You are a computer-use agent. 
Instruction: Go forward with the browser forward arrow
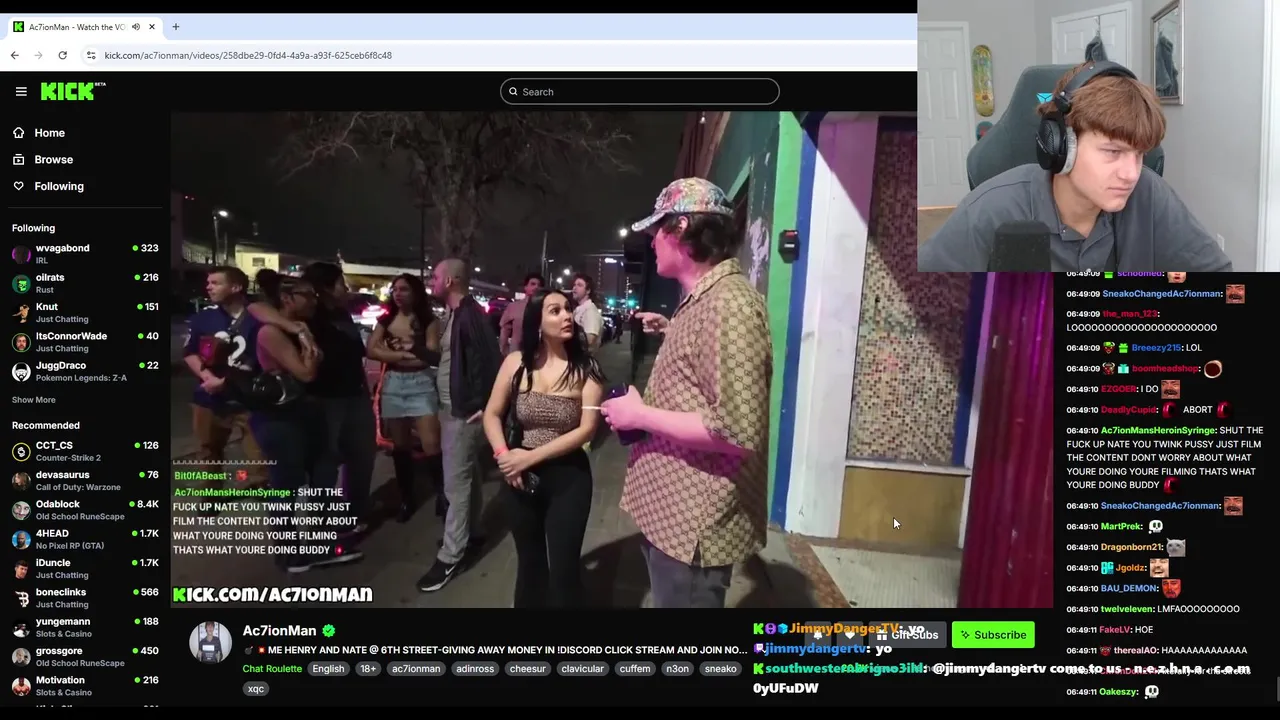39,55
